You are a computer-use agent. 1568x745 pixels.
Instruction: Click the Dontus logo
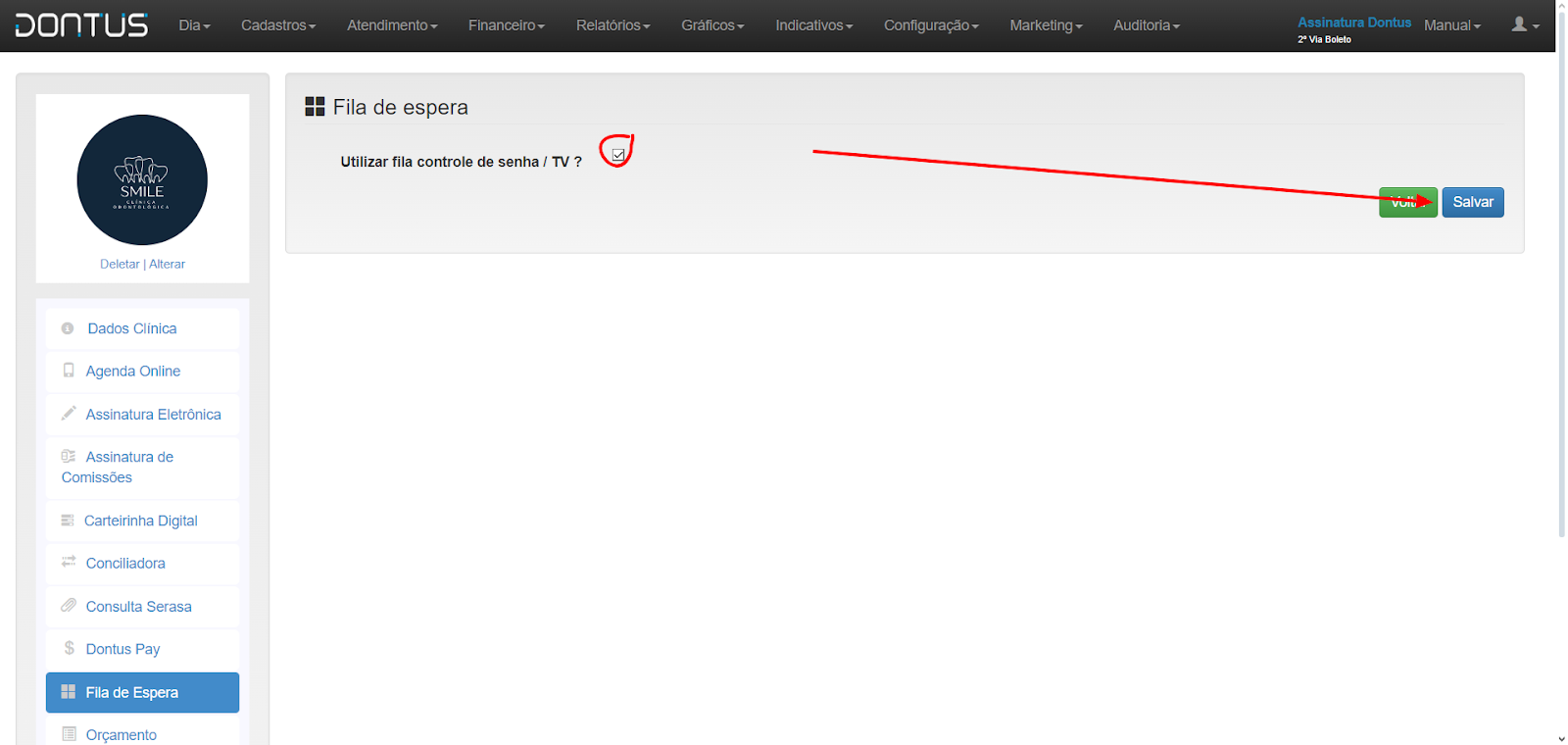click(81, 25)
